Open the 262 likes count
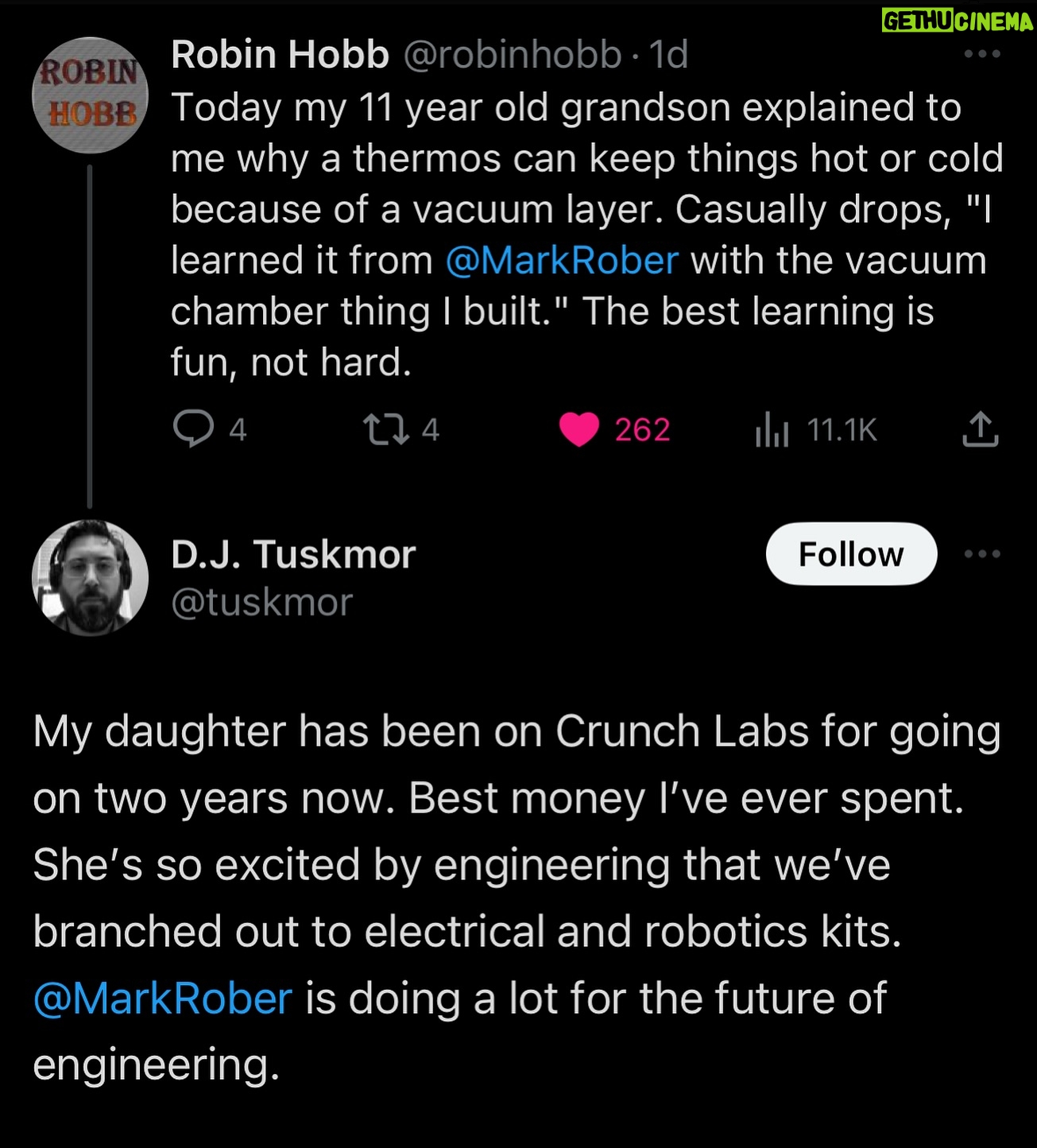 tap(642, 430)
